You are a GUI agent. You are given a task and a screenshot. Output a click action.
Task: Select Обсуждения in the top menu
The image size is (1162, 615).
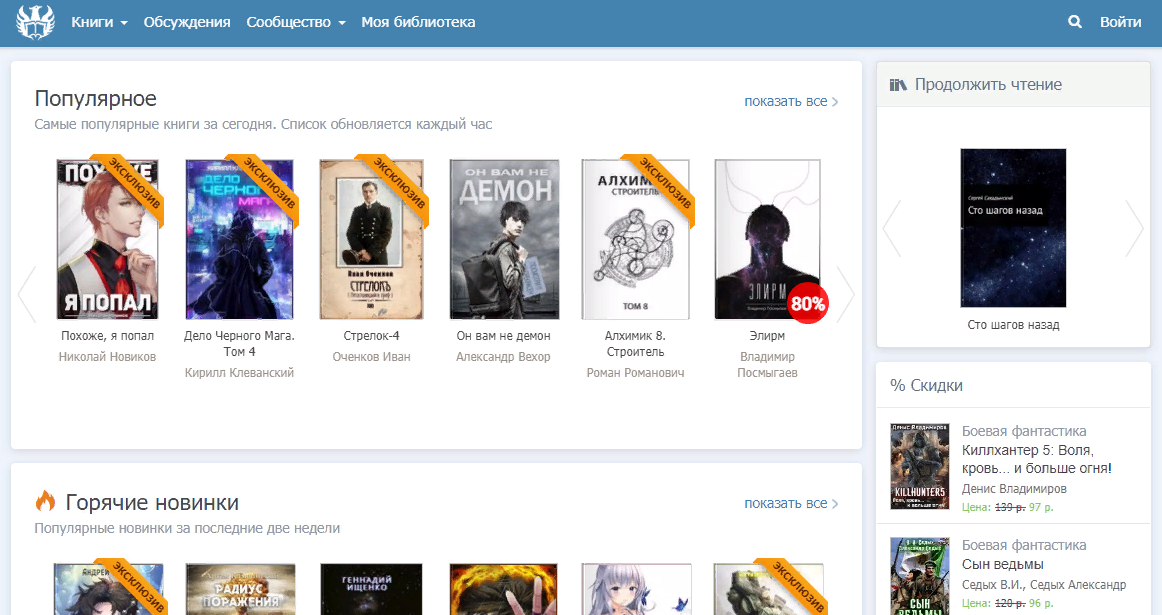tap(185, 20)
